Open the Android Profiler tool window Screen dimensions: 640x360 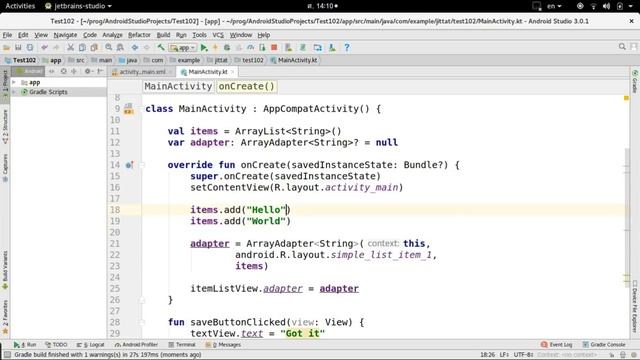pyautogui.click(x=136, y=345)
